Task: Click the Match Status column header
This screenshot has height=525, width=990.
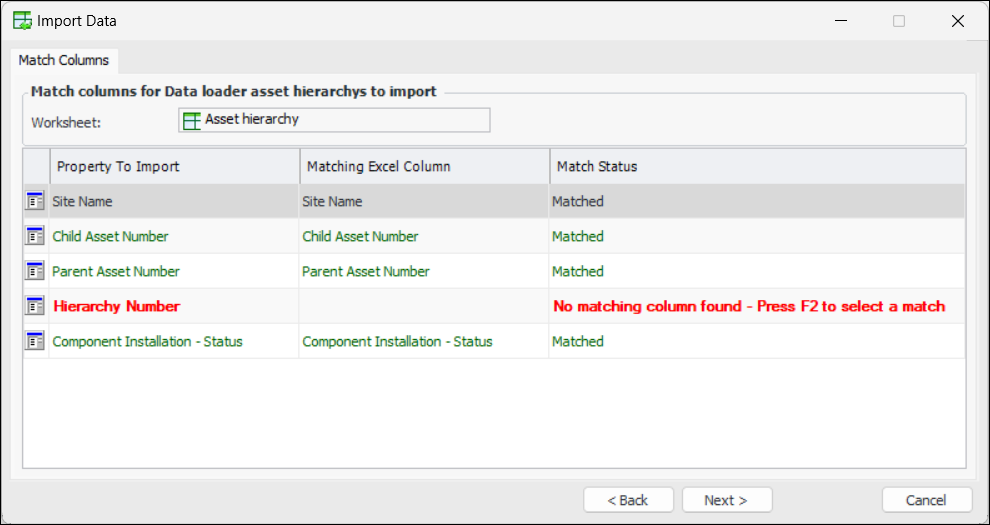Action: tap(757, 166)
